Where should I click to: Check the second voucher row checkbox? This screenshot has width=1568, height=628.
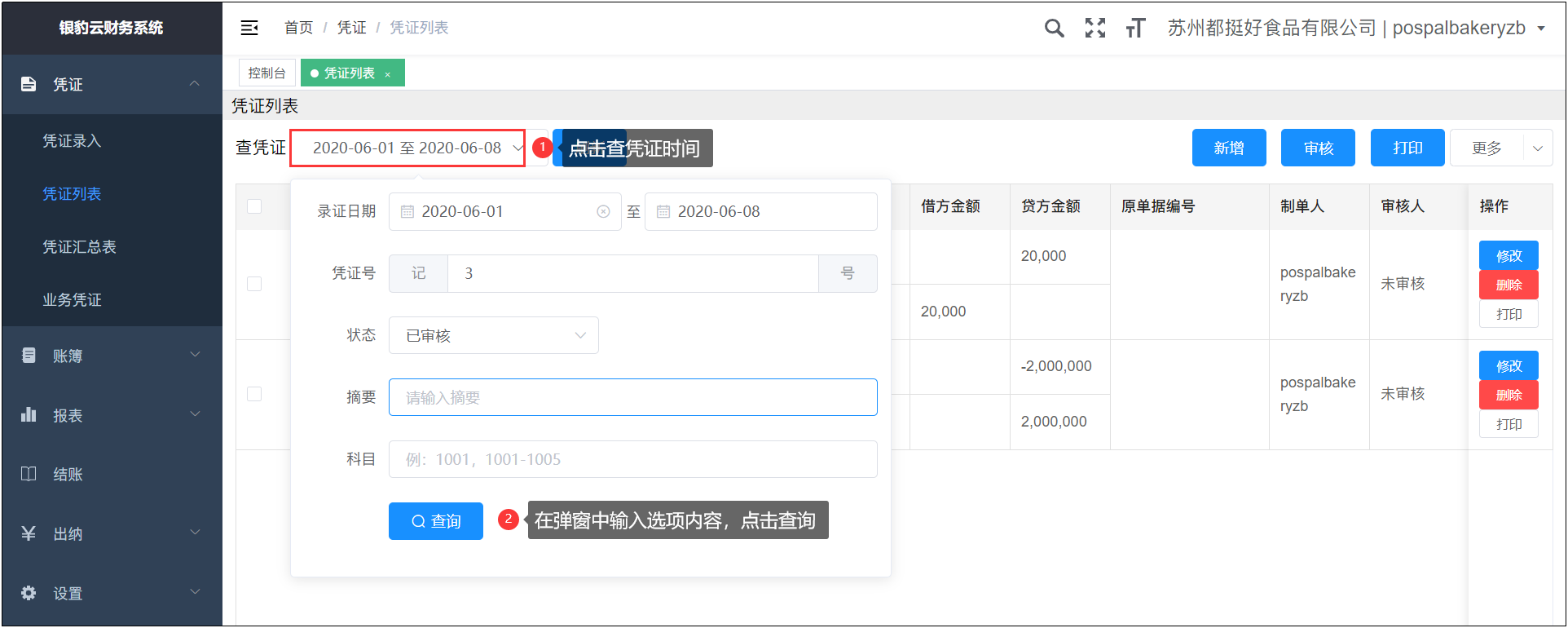tap(254, 394)
